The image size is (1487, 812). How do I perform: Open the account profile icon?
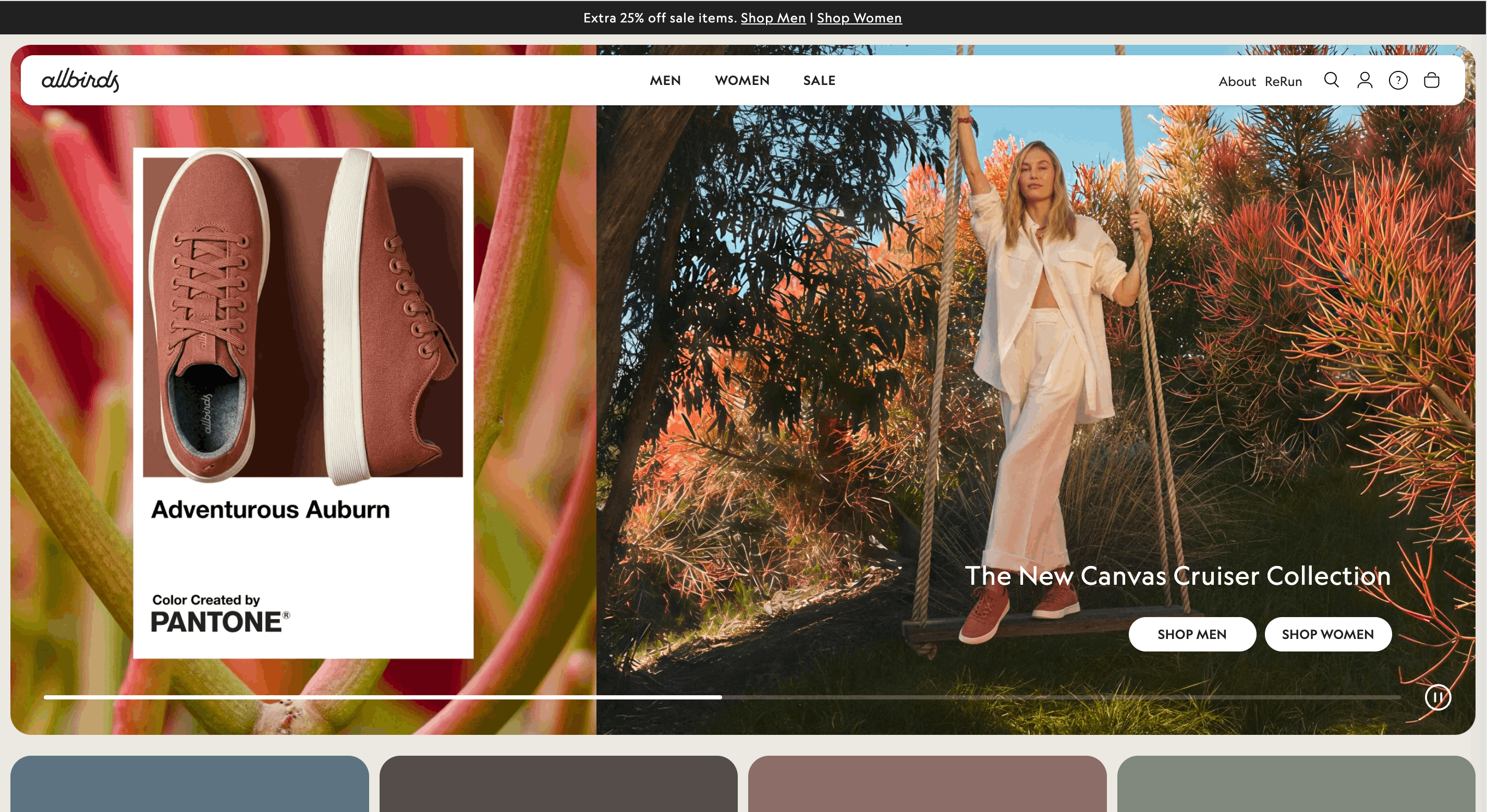point(1364,80)
